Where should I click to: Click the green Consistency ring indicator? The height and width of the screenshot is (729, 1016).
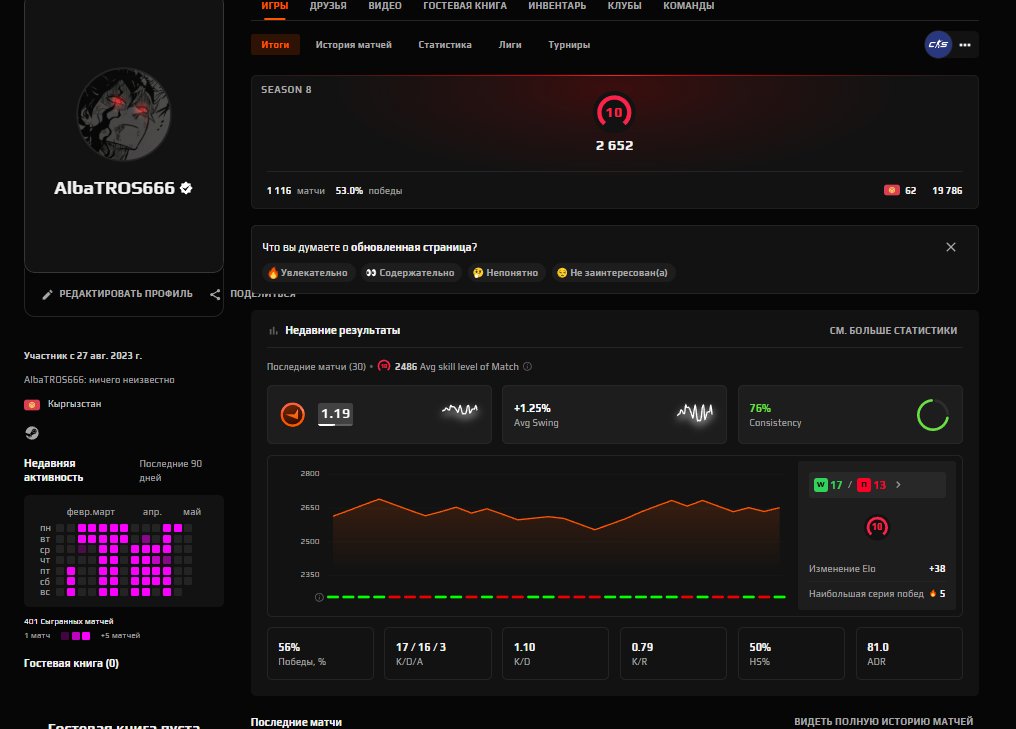(x=932, y=415)
